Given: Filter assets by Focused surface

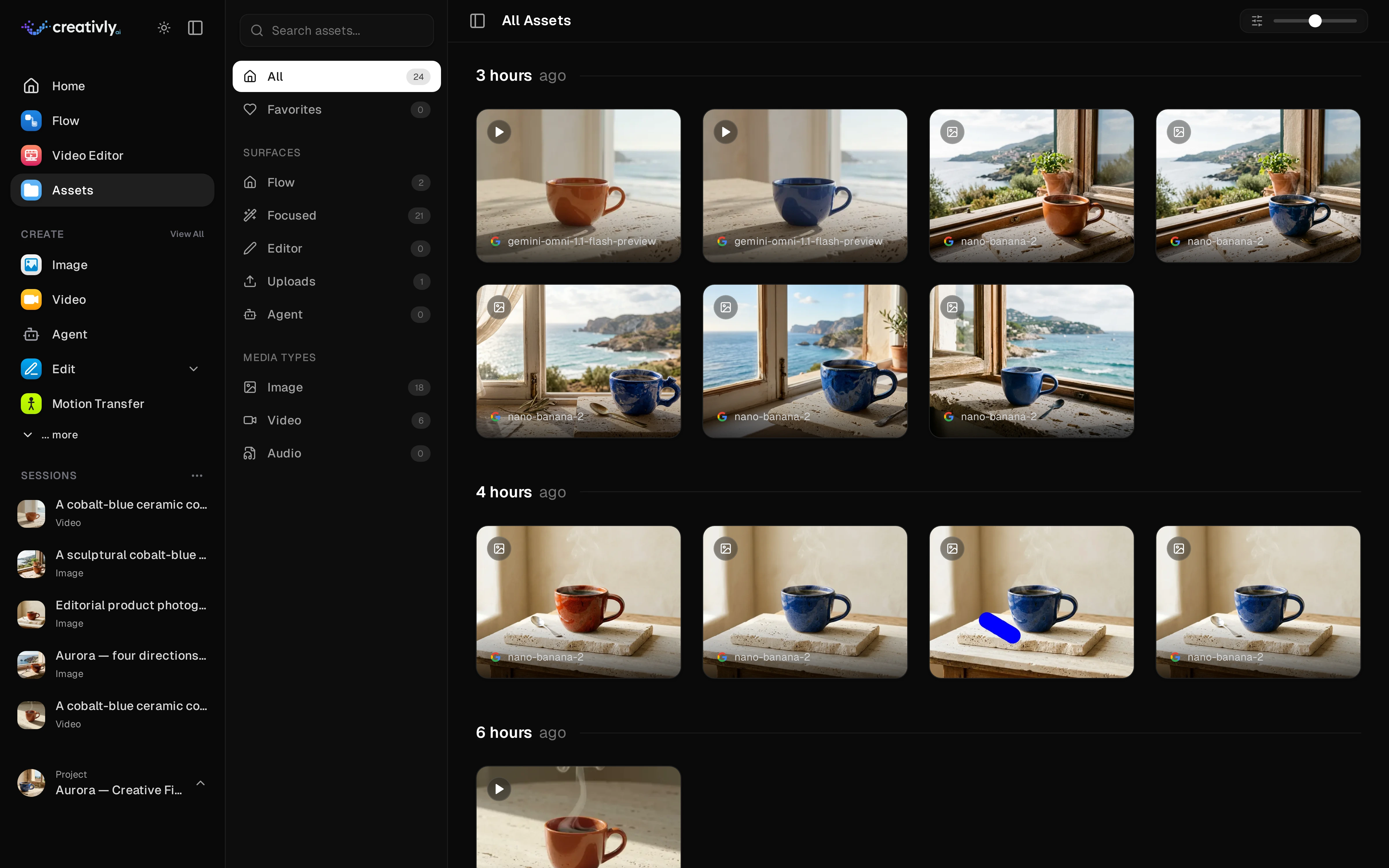Looking at the screenshot, I should [x=337, y=215].
